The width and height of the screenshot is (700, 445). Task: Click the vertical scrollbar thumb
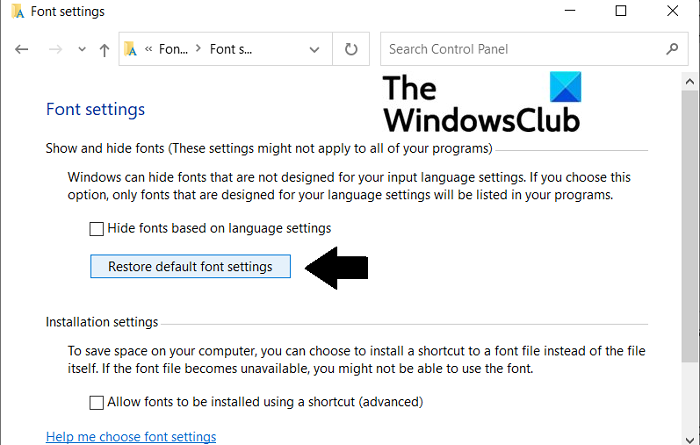pos(690,226)
